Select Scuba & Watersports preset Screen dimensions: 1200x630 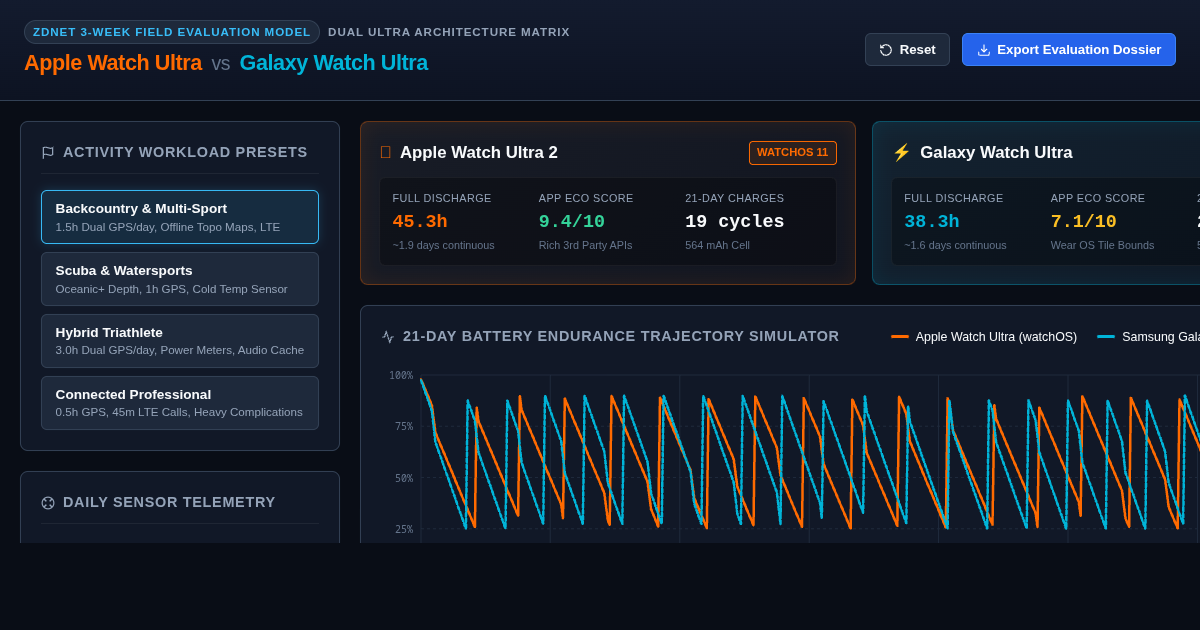click(x=180, y=279)
